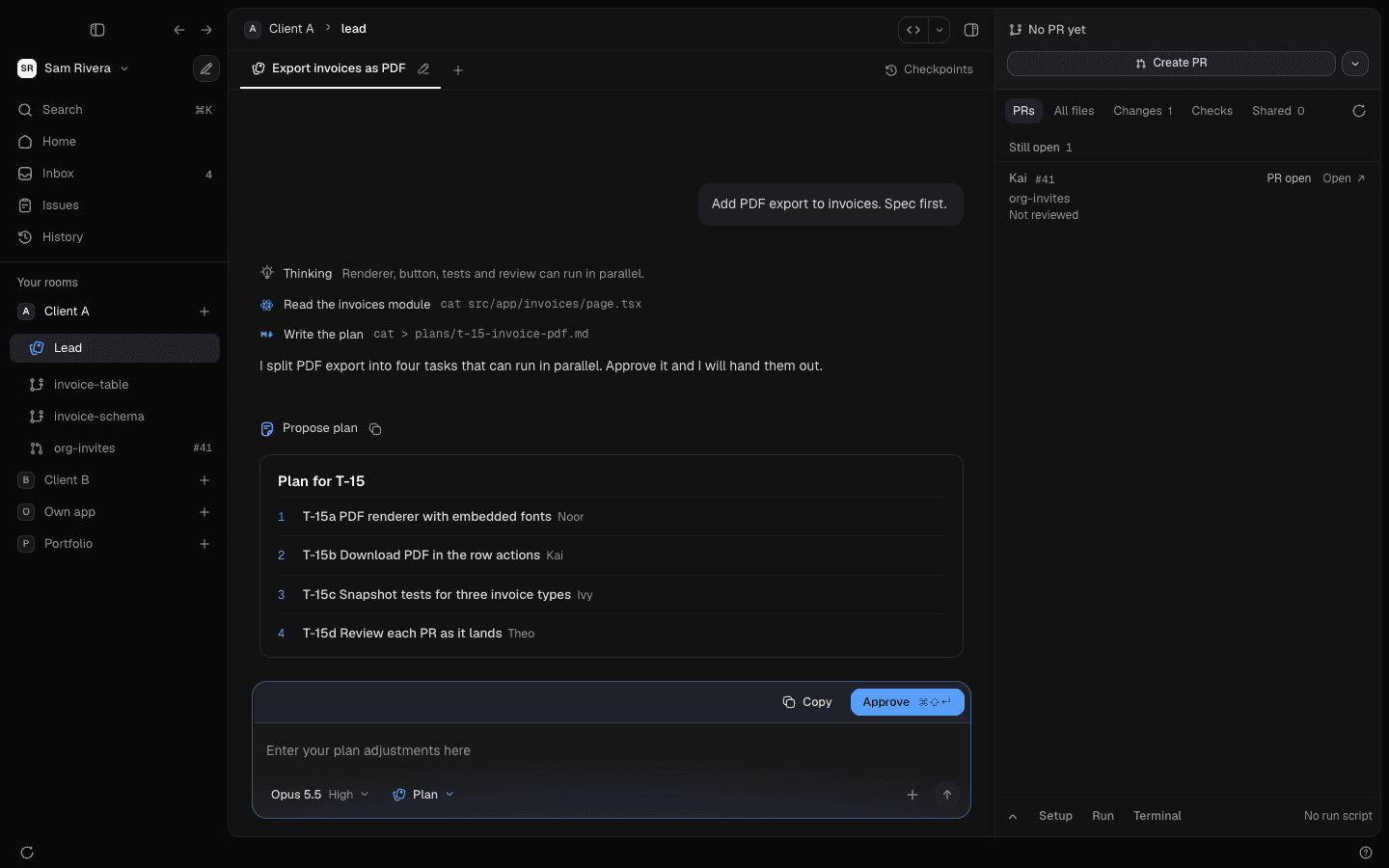
Task: Approve the plan
Action: pos(907,702)
